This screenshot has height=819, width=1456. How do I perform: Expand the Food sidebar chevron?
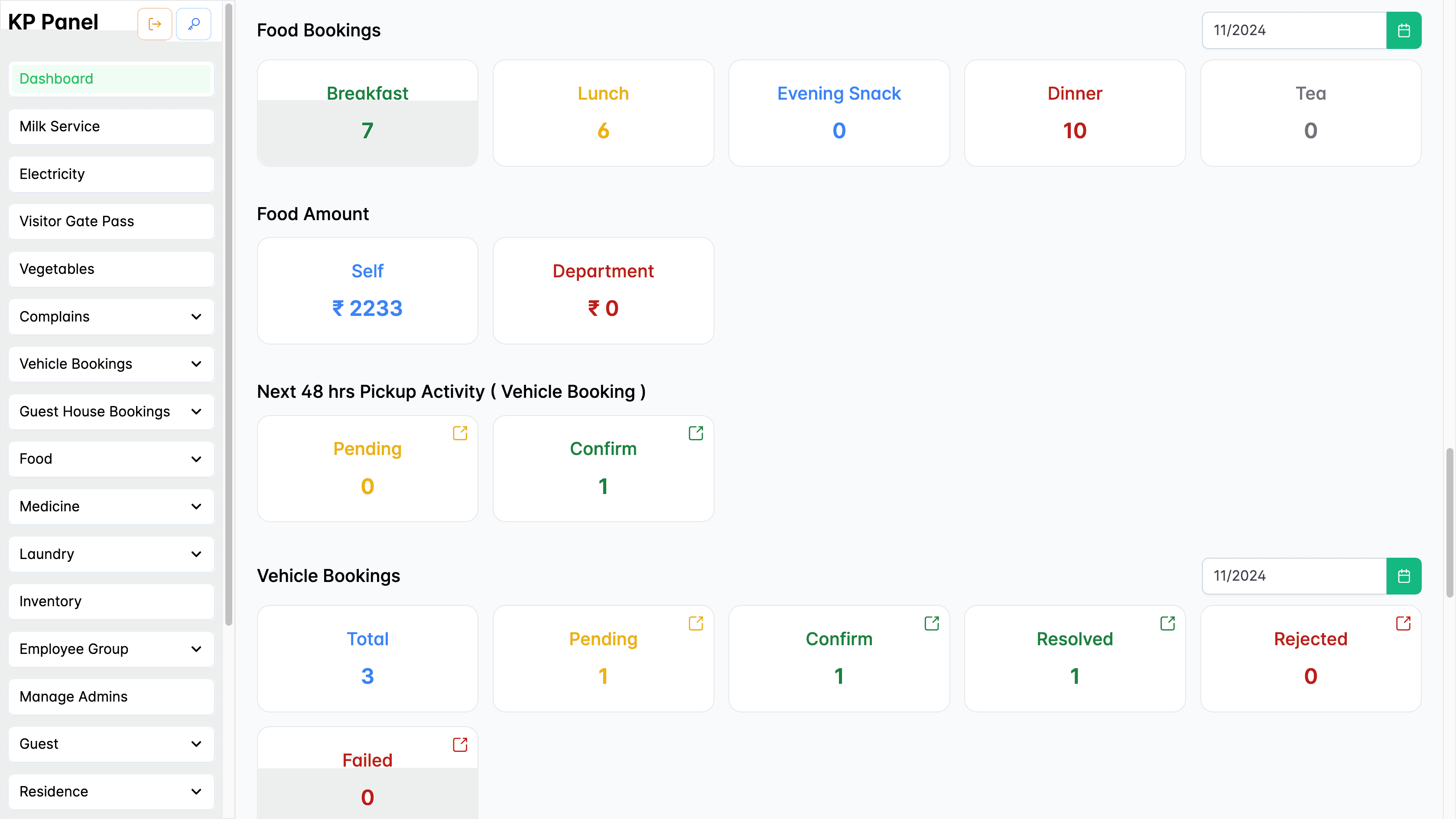click(x=196, y=459)
